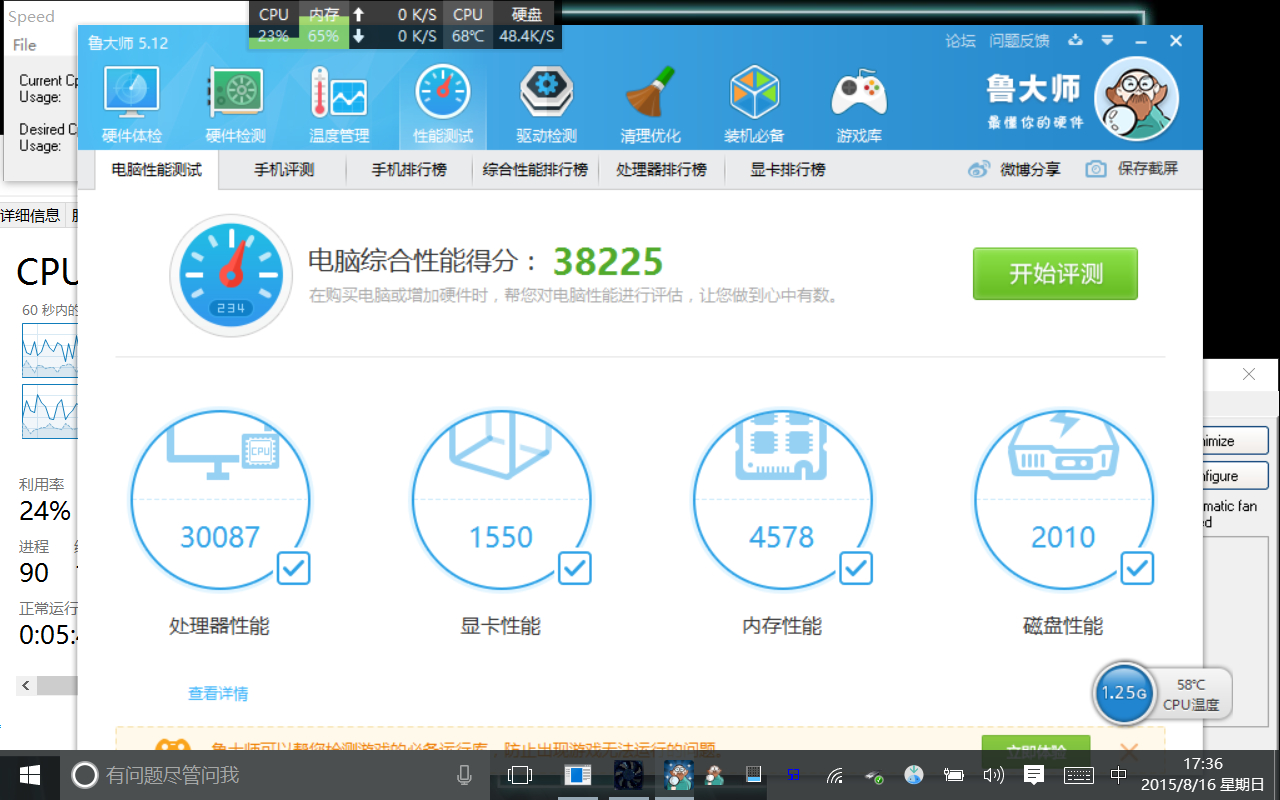Click the 内存性能 label
This screenshot has height=800, width=1280.
click(x=782, y=627)
